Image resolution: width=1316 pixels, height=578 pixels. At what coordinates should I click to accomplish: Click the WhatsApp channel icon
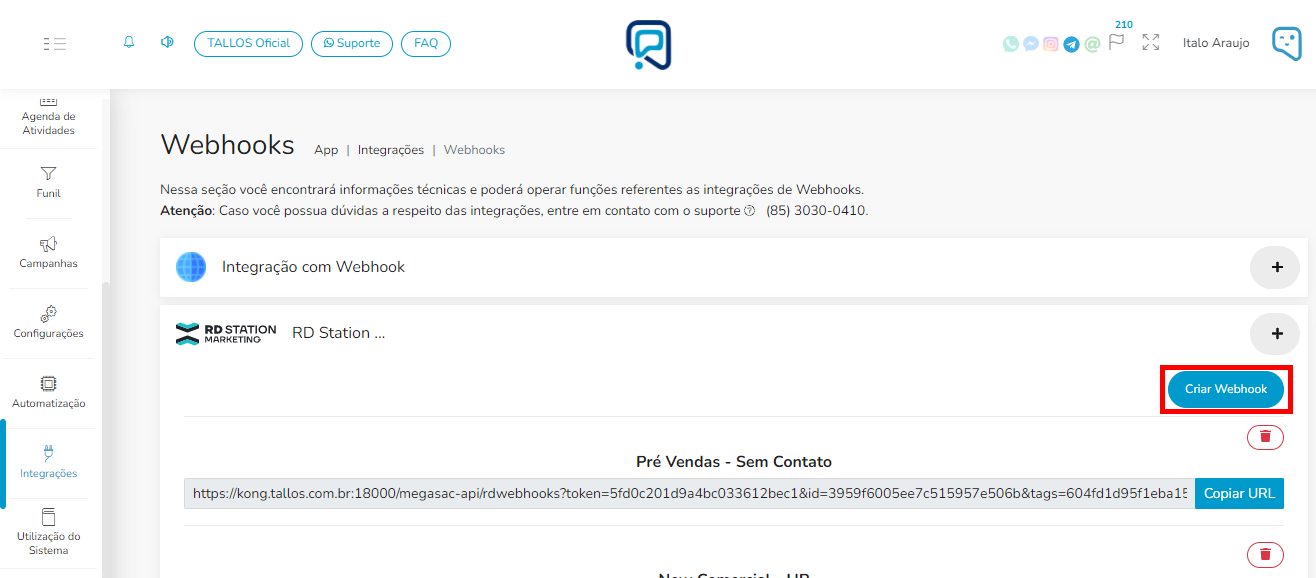(x=1009, y=44)
